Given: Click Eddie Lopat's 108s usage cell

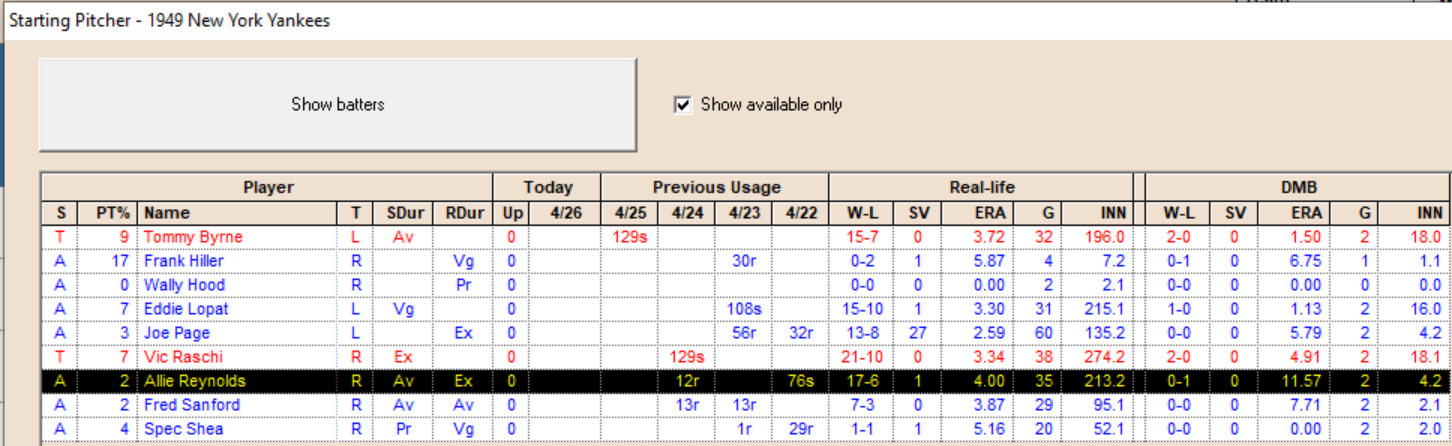Looking at the screenshot, I should 744,309.
